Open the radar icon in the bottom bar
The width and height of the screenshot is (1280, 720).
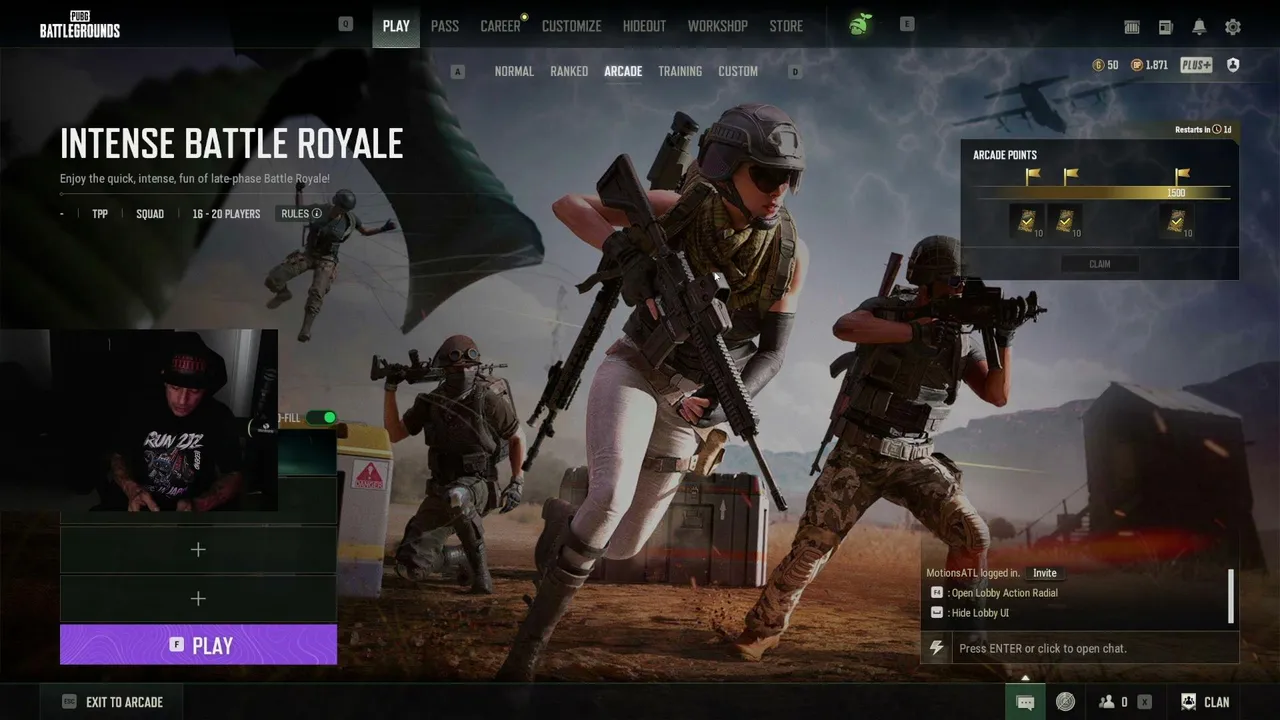point(1066,702)
